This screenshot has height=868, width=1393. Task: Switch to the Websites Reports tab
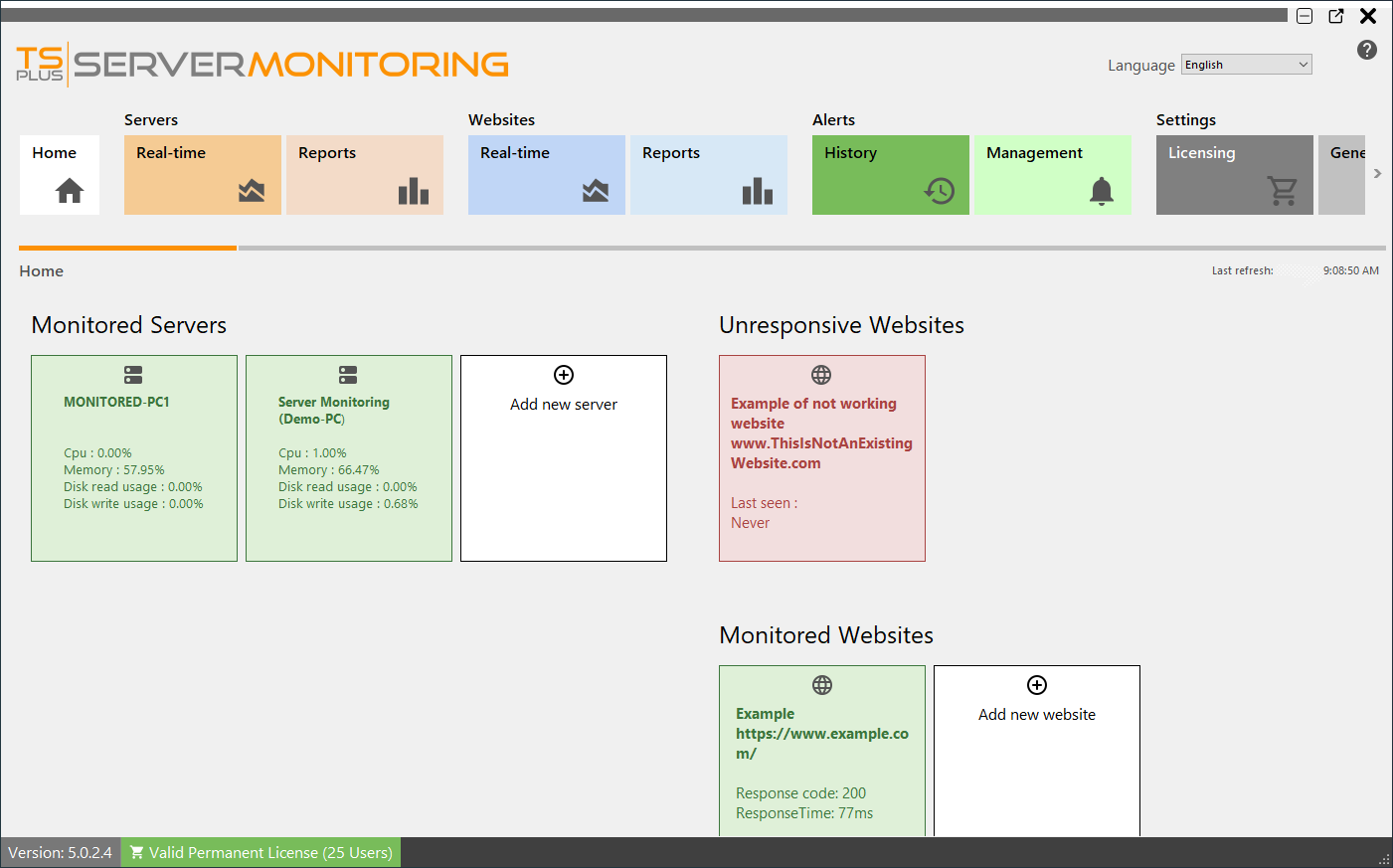[x=708, y=175]
